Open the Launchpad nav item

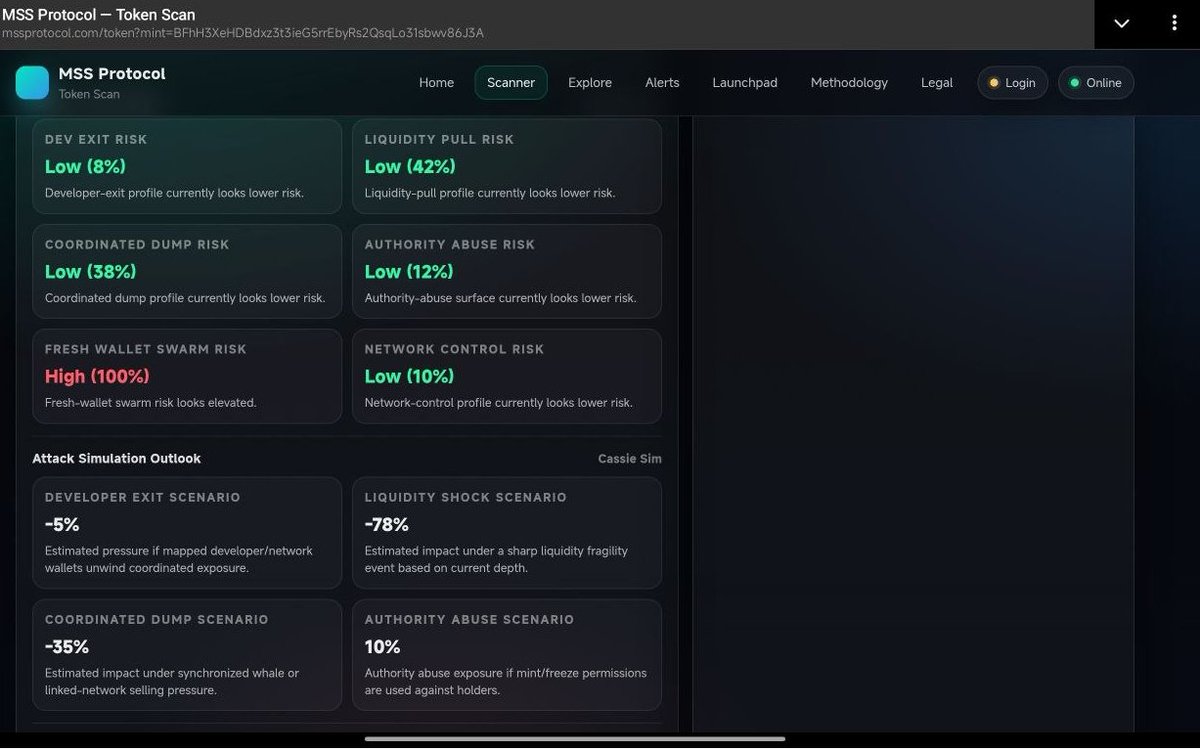(745, 83)
